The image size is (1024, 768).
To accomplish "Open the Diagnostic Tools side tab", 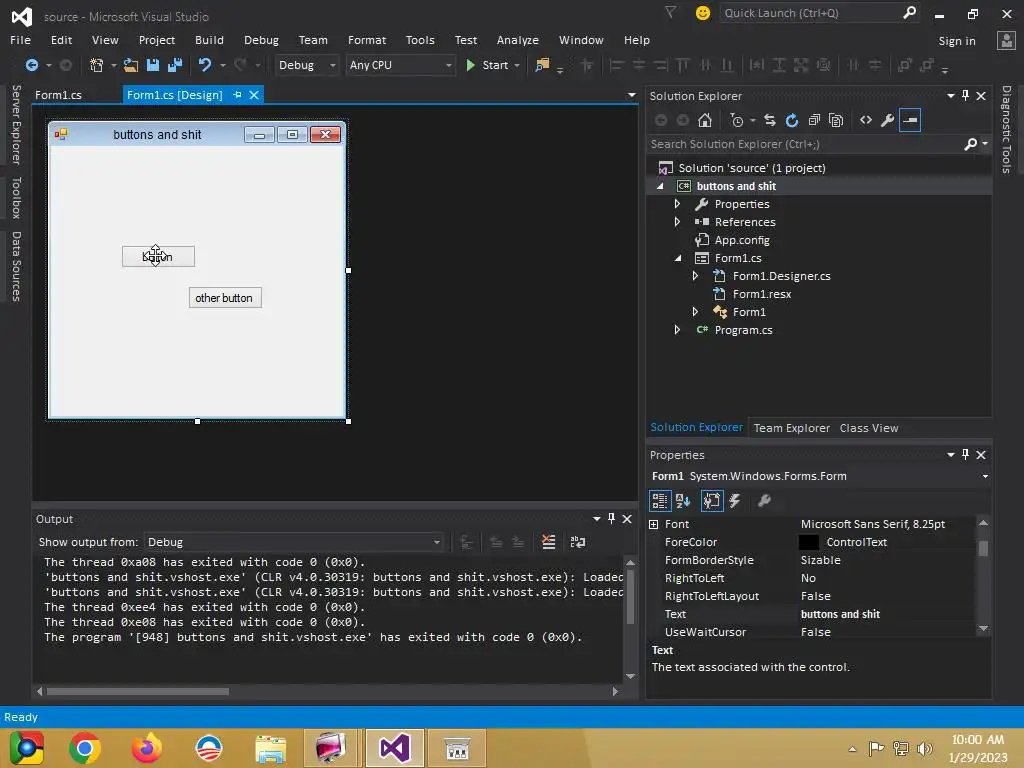I will [1006, 129].
